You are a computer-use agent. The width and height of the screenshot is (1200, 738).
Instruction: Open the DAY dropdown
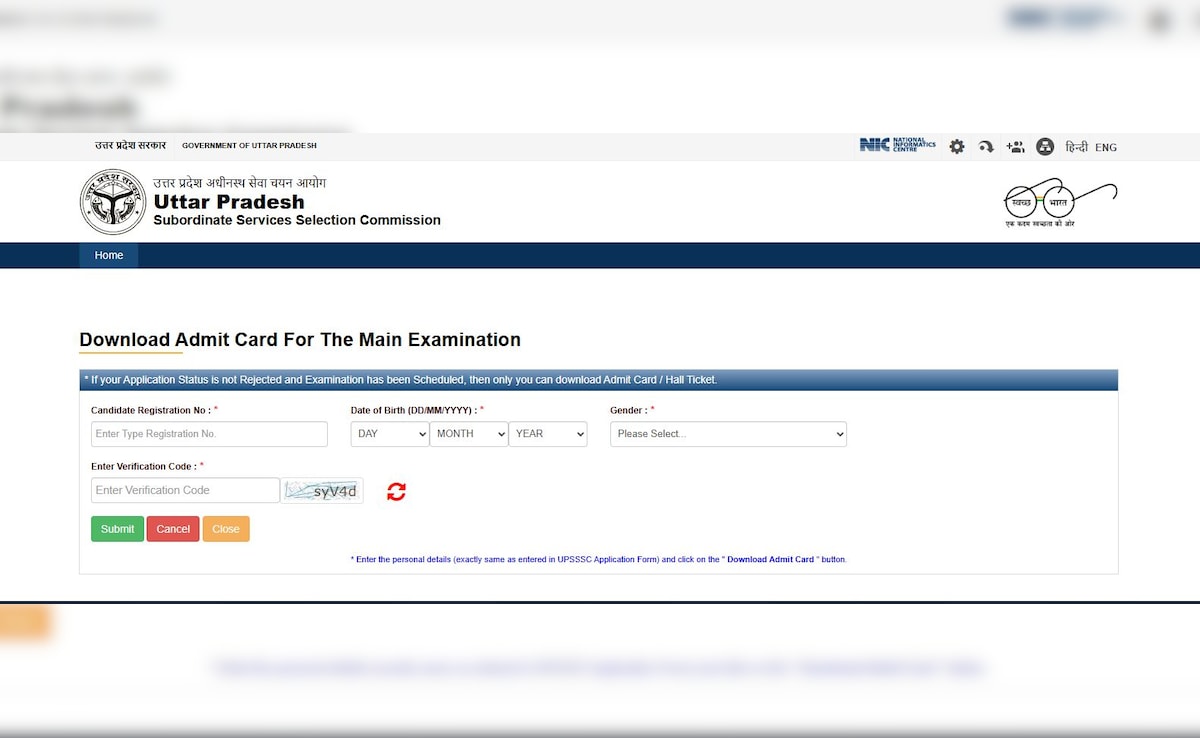click(x=389, y=434)
